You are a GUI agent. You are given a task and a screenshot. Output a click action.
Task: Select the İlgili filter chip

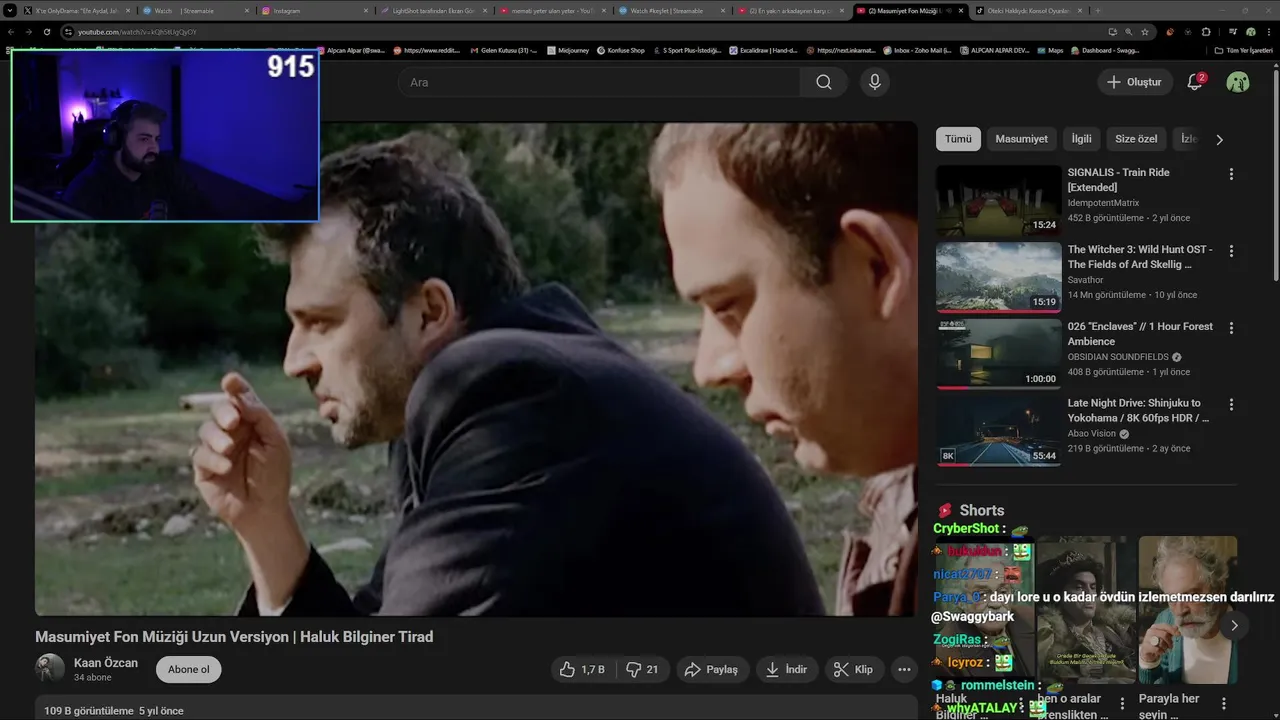pos(1081,139)
